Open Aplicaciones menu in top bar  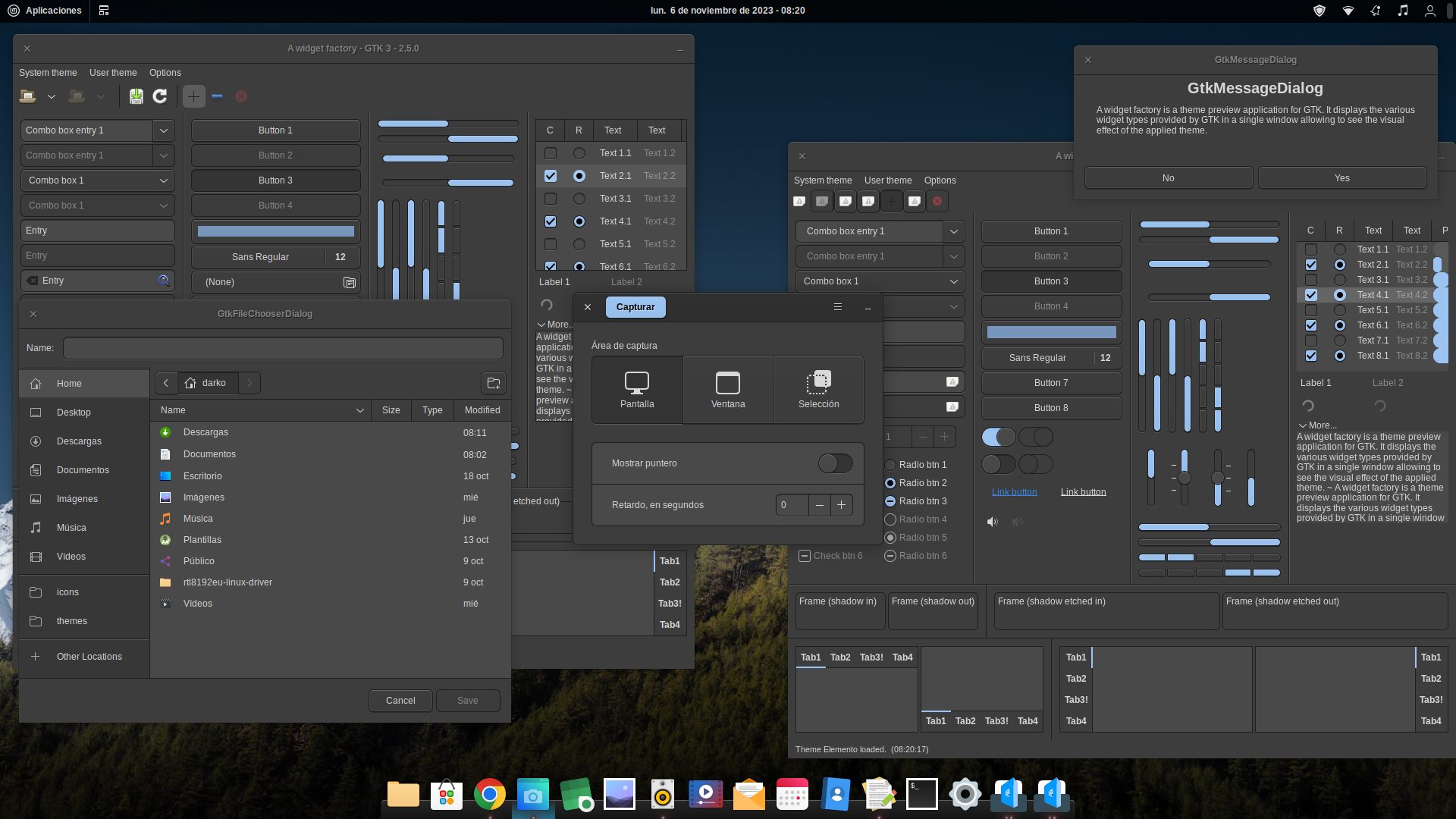44,11
